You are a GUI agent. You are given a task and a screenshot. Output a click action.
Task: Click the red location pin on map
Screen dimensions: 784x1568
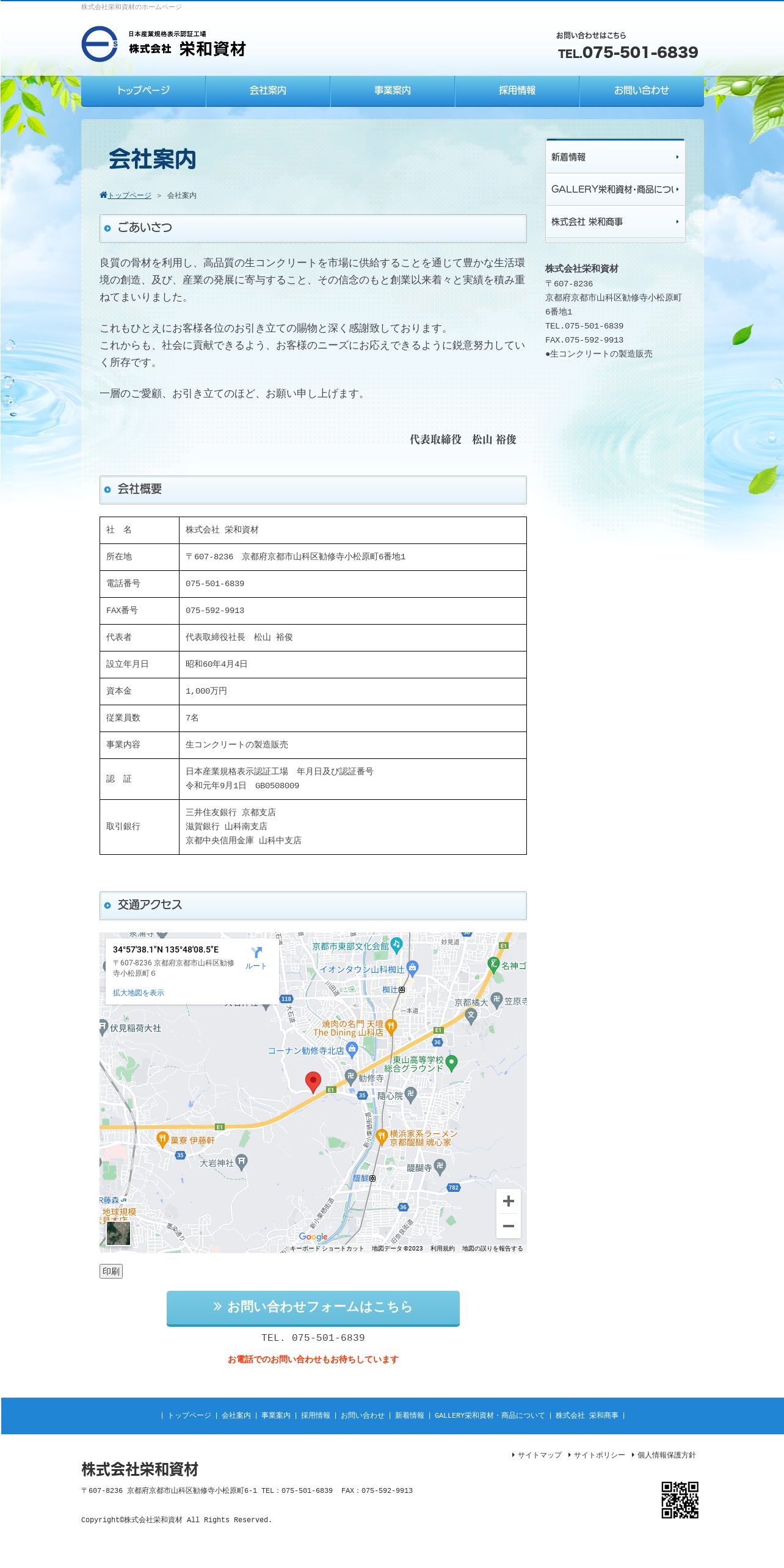(x=313, y=1082)
